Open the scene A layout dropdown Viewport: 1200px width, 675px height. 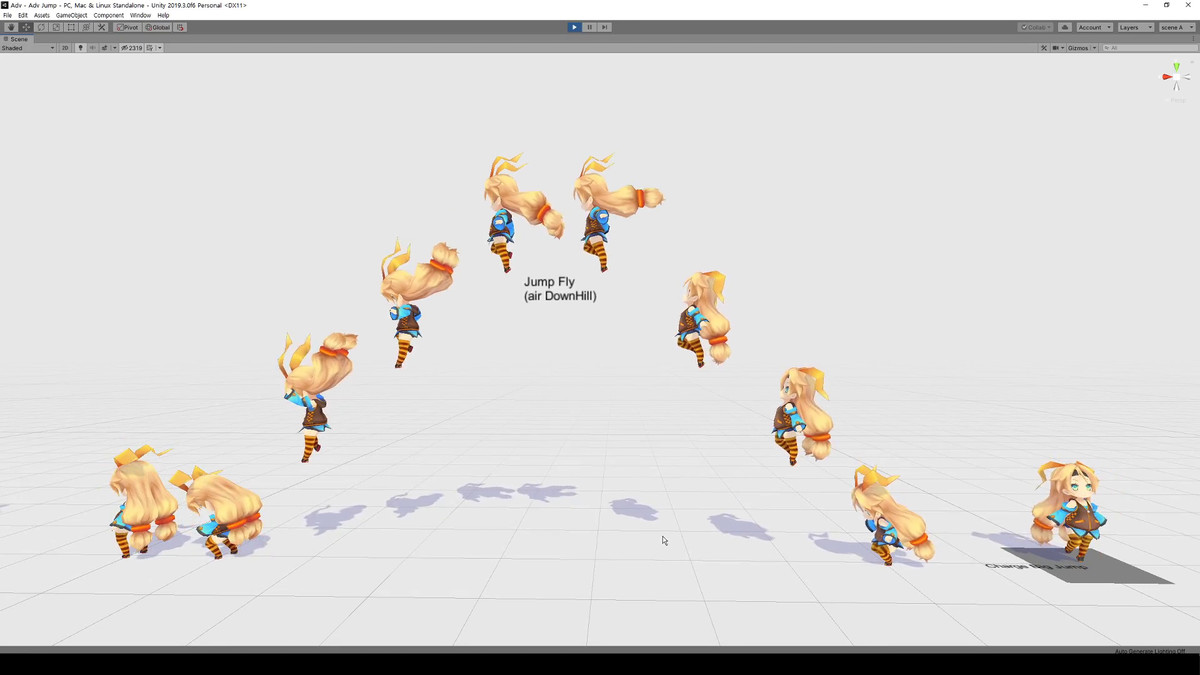tap(1177, 27)
